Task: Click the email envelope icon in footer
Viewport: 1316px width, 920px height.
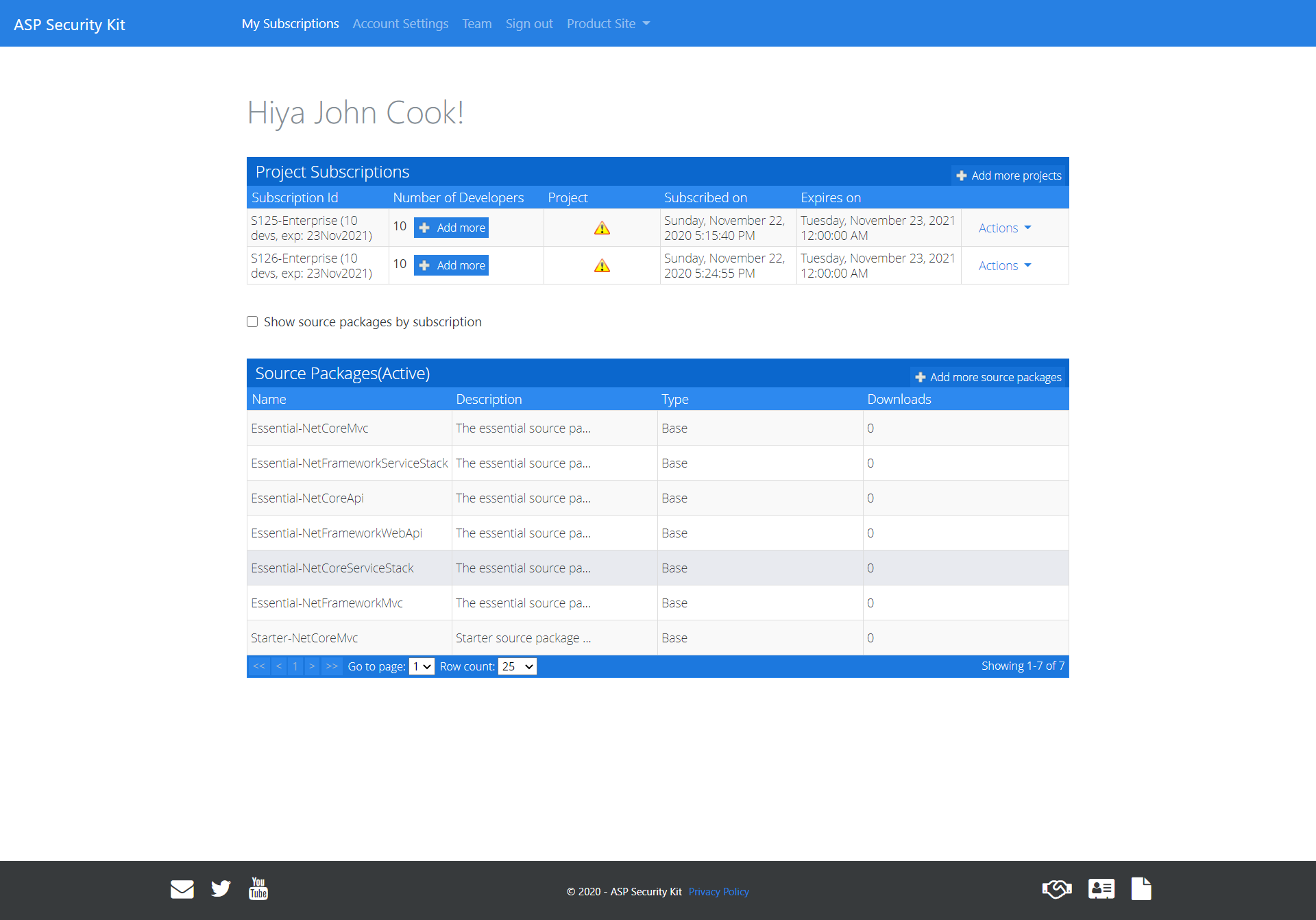Action: coord(182,889)
